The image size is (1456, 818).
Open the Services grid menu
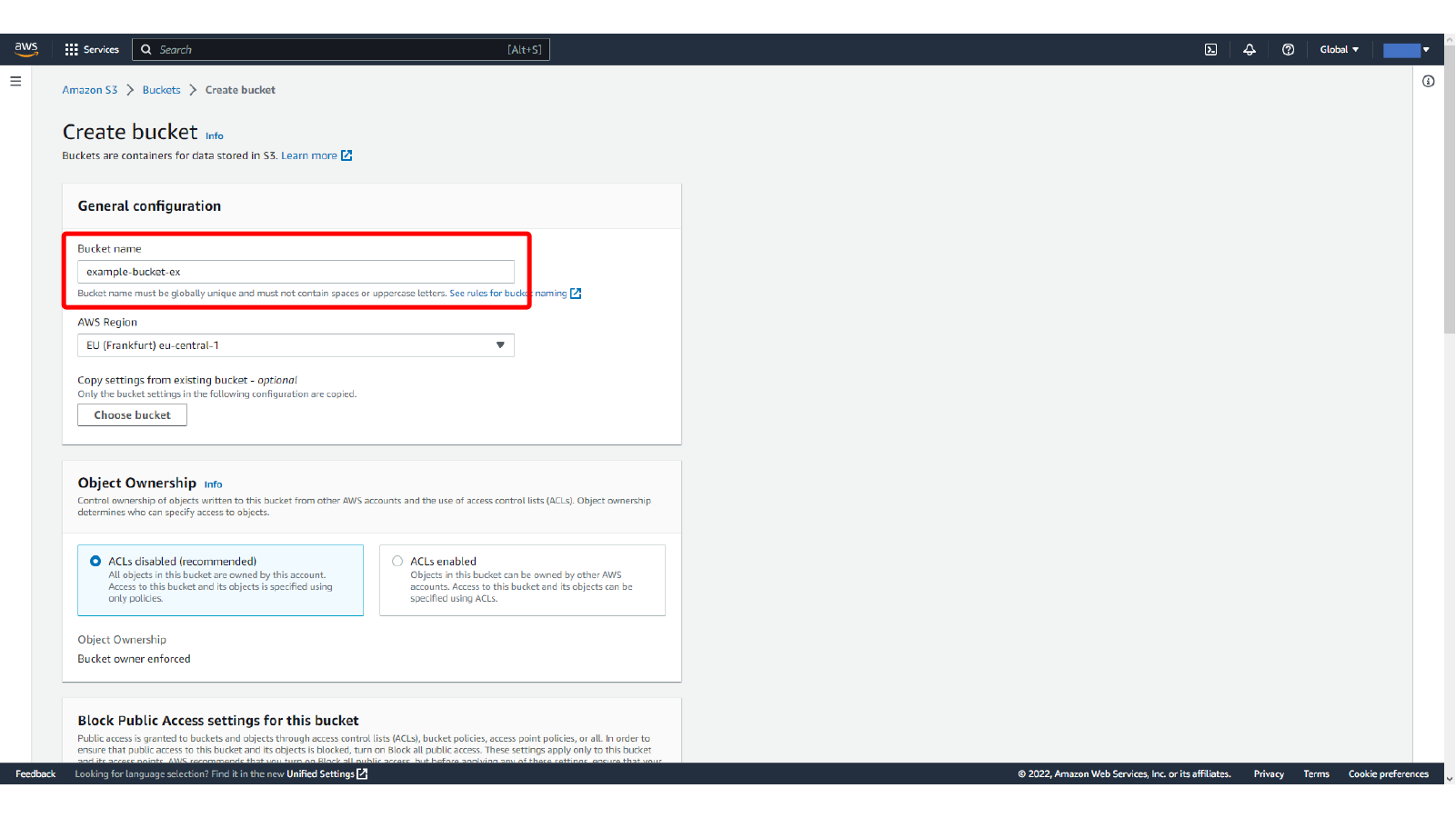pos(92,49)
